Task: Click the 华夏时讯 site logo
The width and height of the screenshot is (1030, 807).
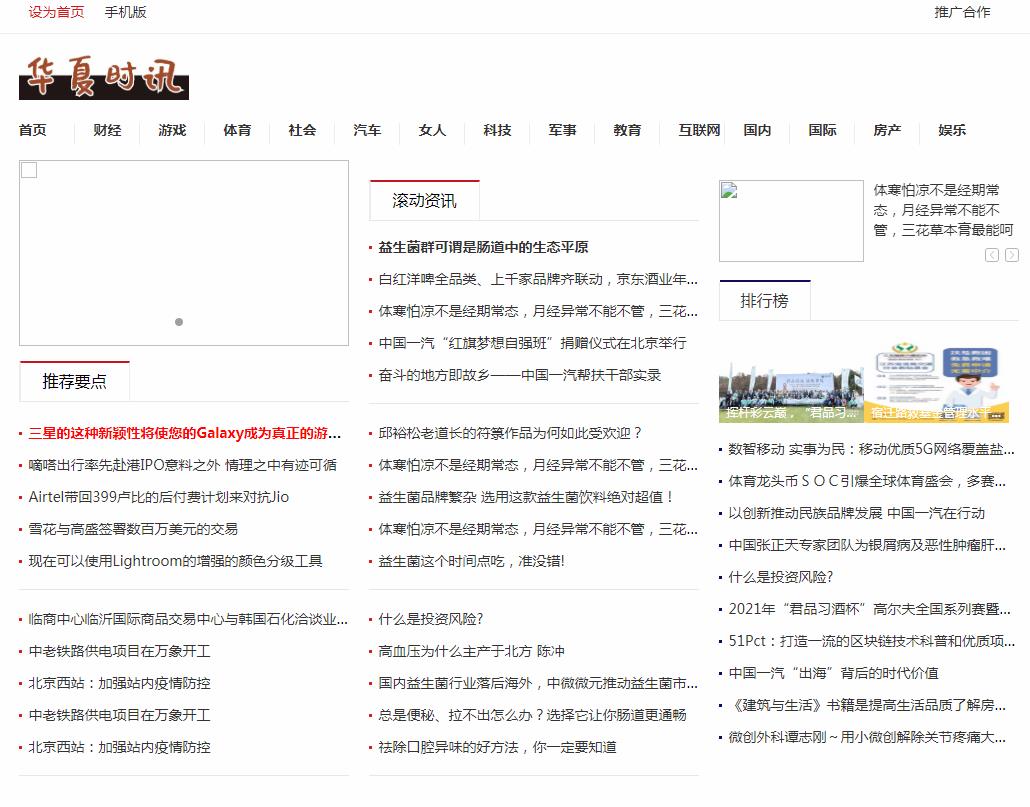Action: [104, 77]
